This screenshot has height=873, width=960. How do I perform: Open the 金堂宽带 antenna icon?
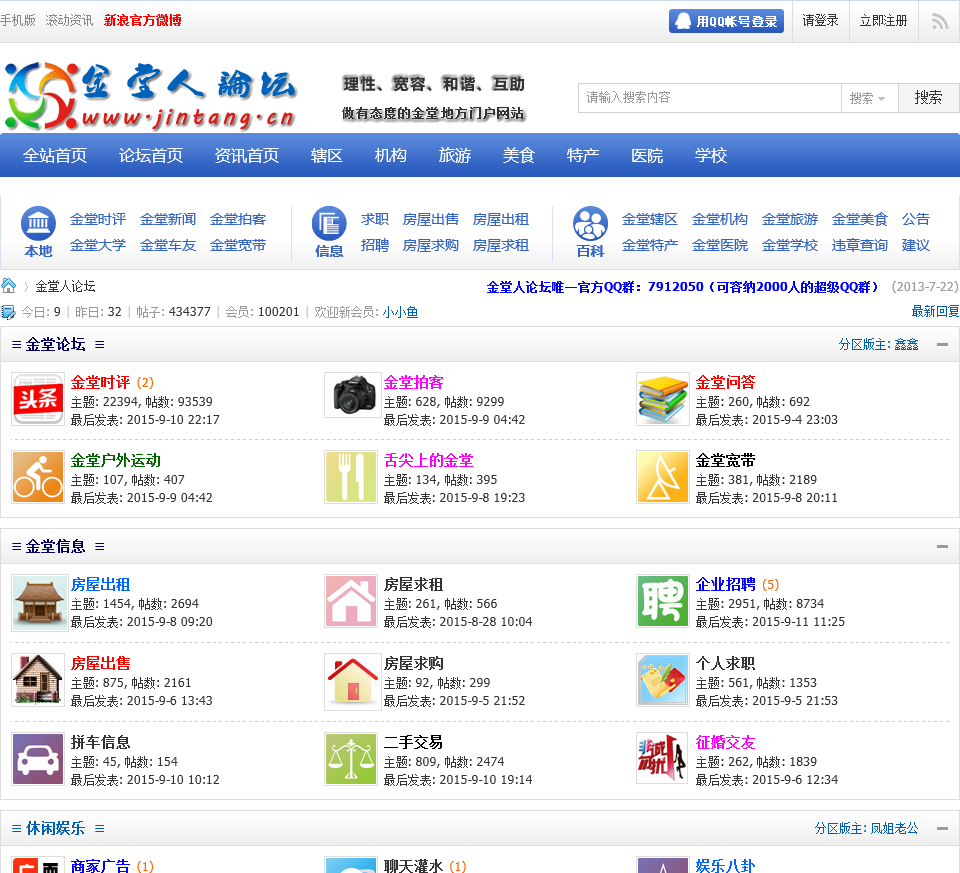click(662, 477)
